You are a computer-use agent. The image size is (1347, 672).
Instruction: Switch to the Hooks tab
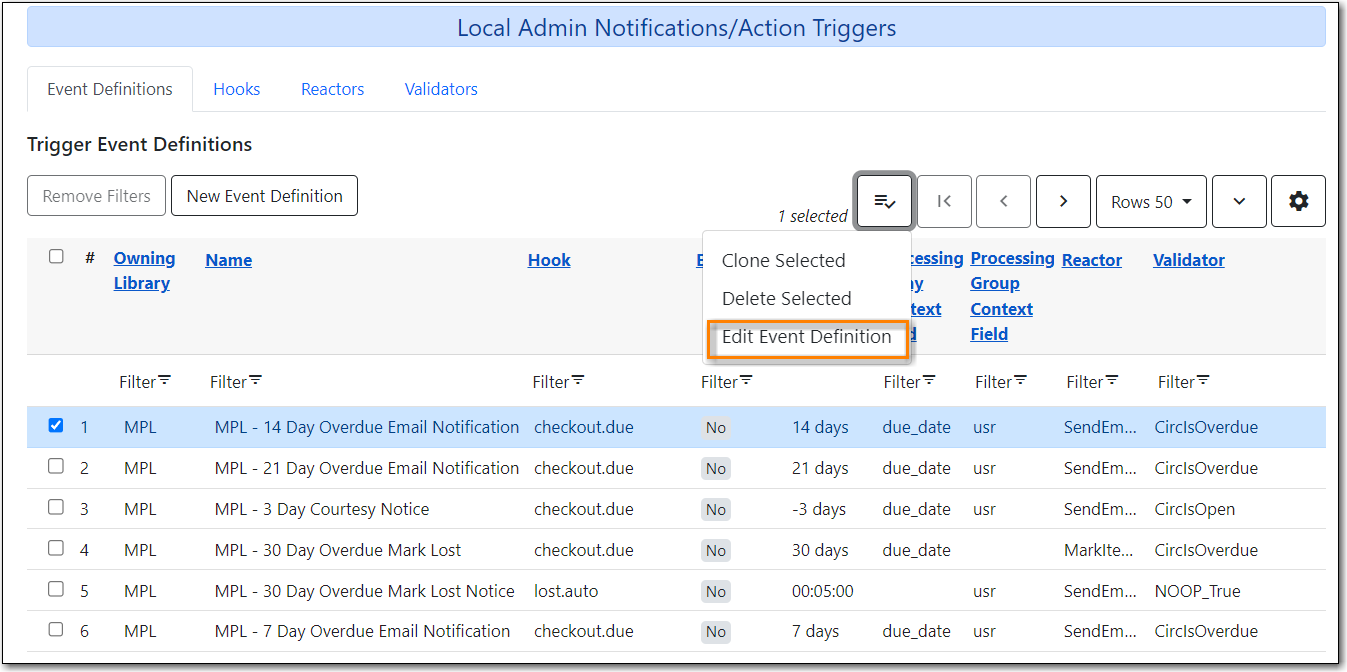pyautogui.click(x=236, y=89)
